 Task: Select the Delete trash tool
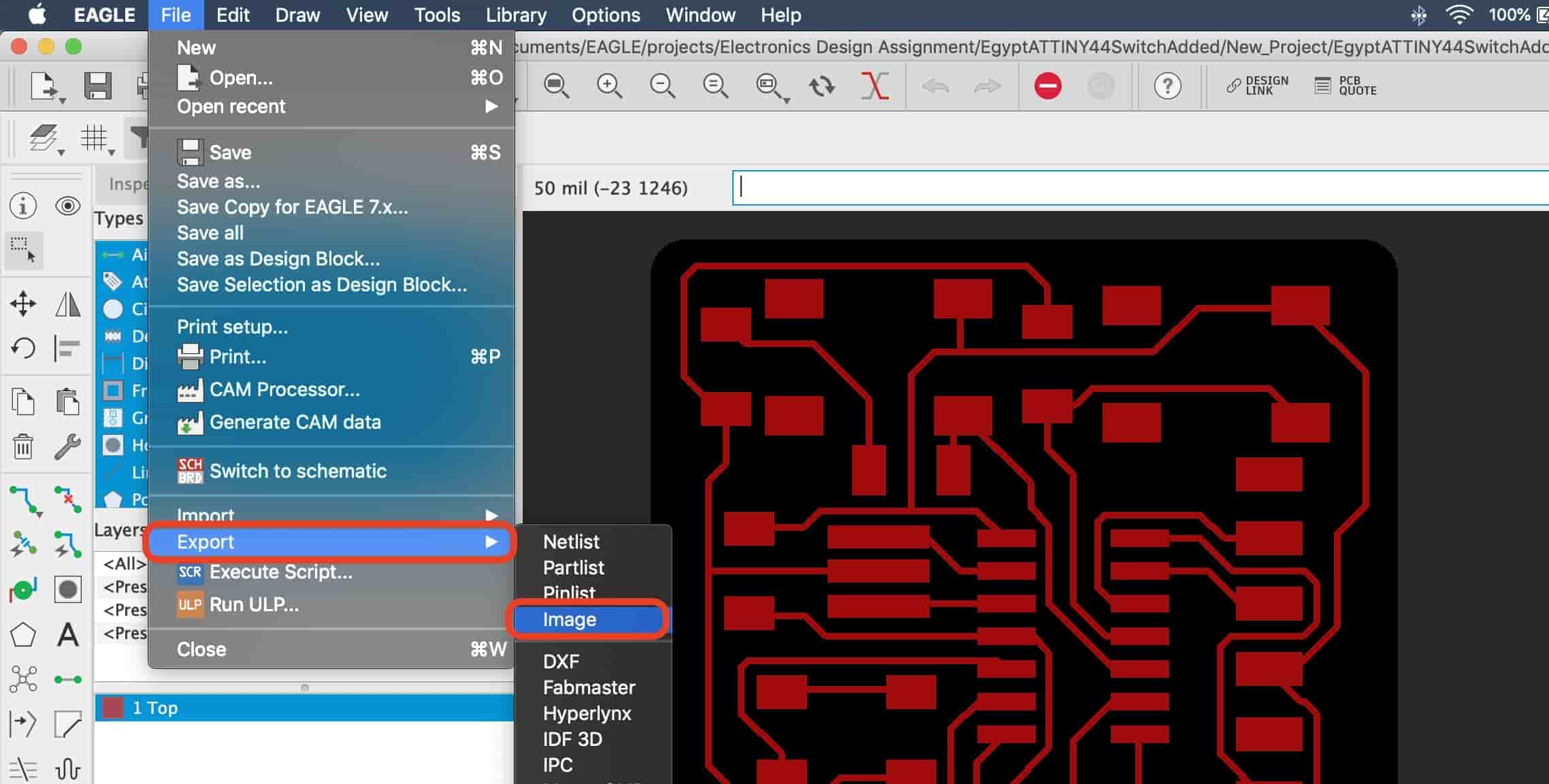[x=23, y=446]
